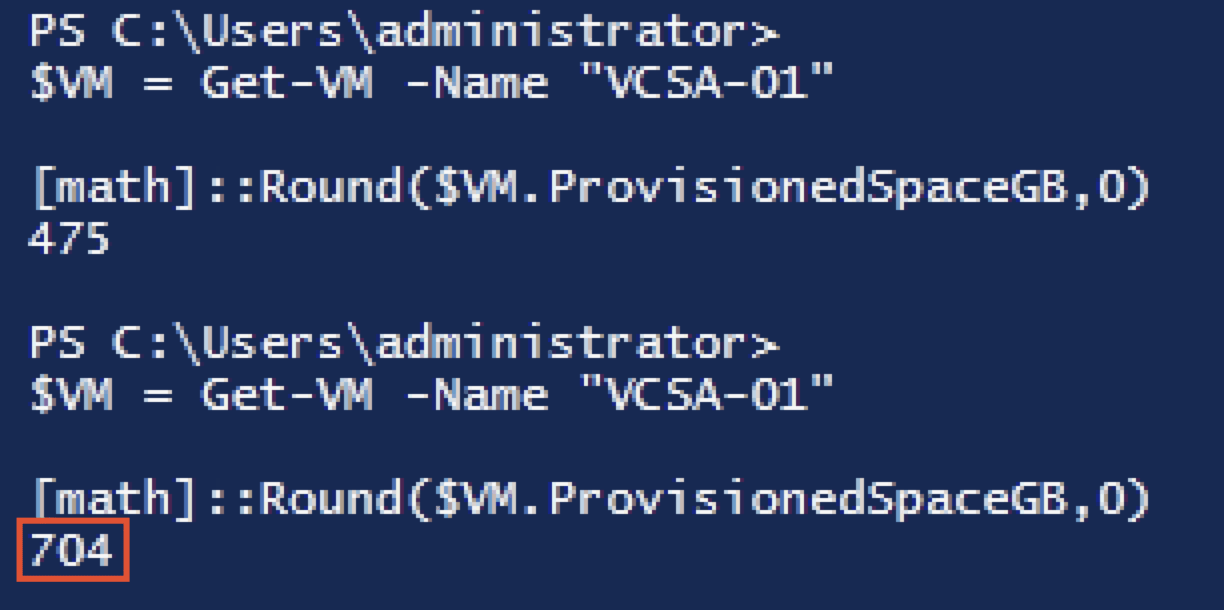Click the 475 output value

click(71, 237)
